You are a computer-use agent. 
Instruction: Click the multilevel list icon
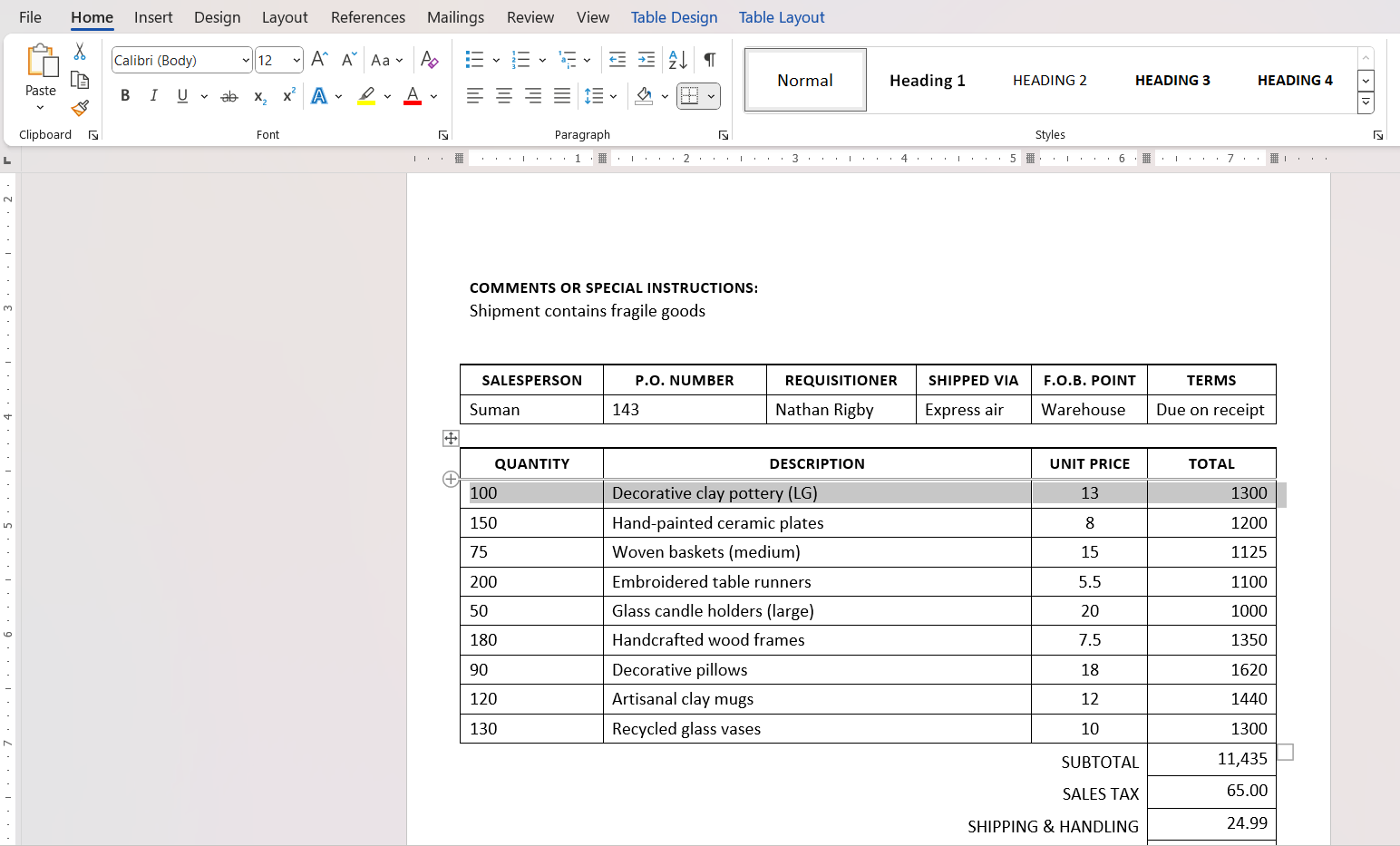coord(567,60)
